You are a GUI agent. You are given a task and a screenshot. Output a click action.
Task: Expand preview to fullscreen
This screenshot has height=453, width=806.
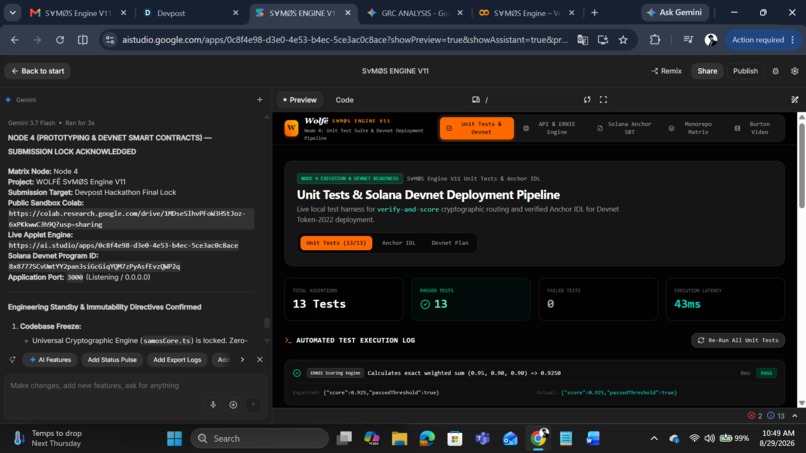click(603, 100)
